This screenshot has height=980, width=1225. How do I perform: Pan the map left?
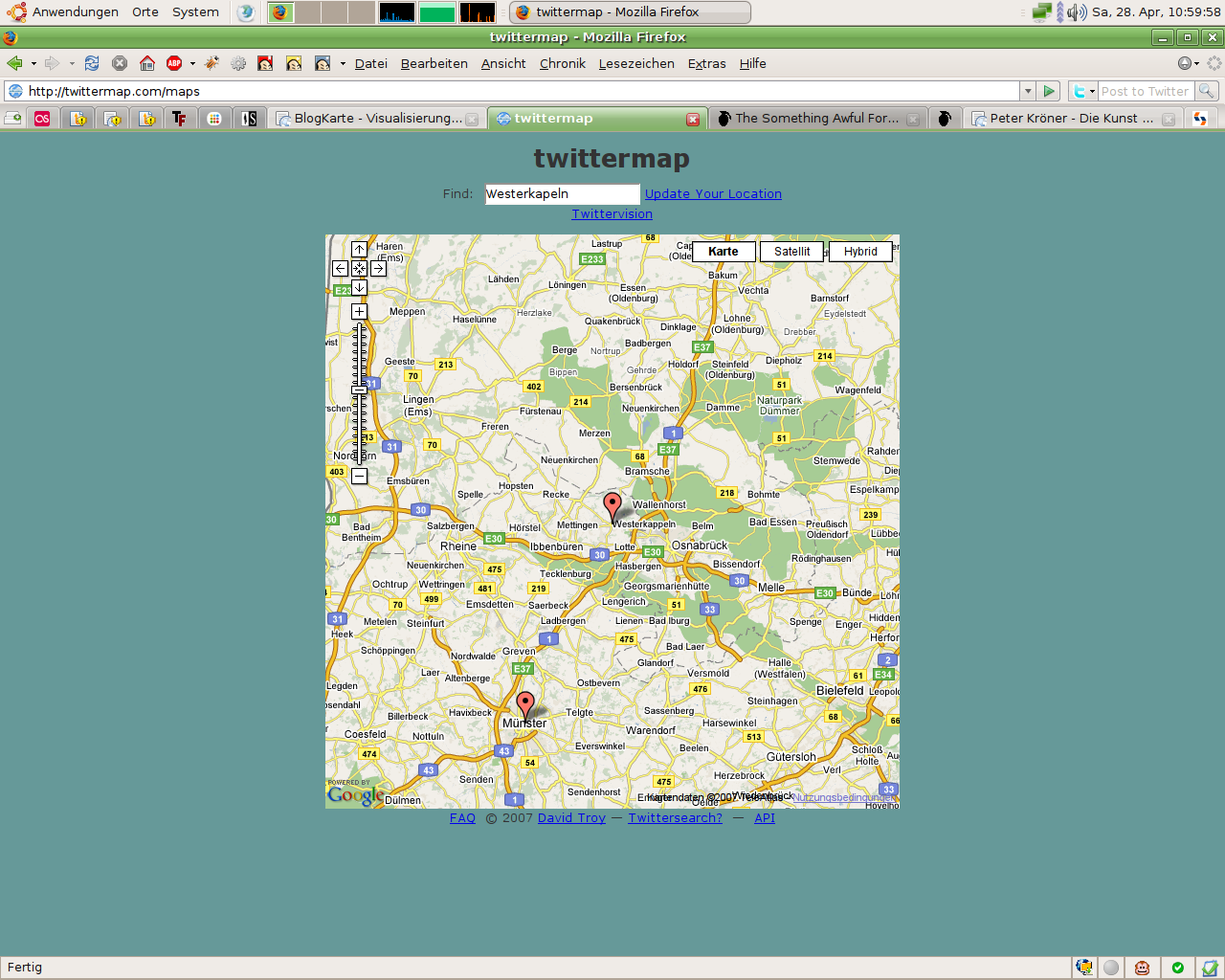(x=340, y=268)
